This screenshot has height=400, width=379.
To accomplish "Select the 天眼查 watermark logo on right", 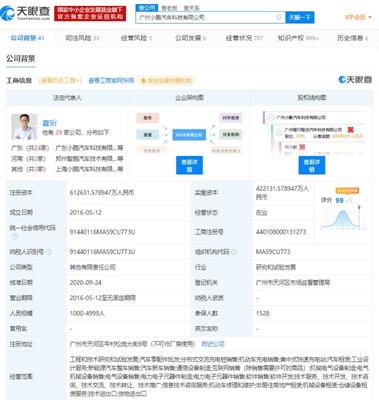I will pos(355,80).
